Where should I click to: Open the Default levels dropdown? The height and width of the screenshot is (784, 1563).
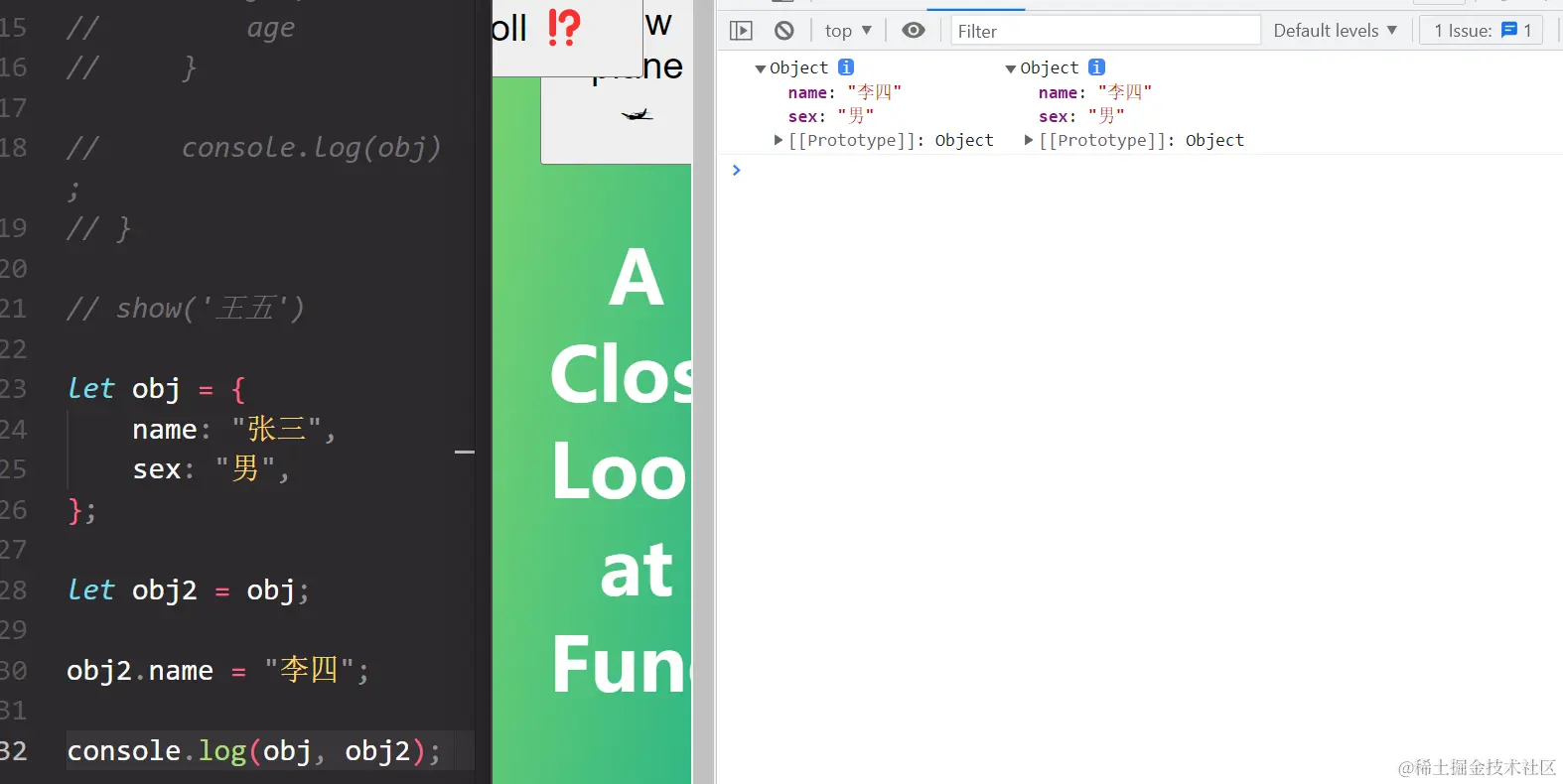(1335, 31)
